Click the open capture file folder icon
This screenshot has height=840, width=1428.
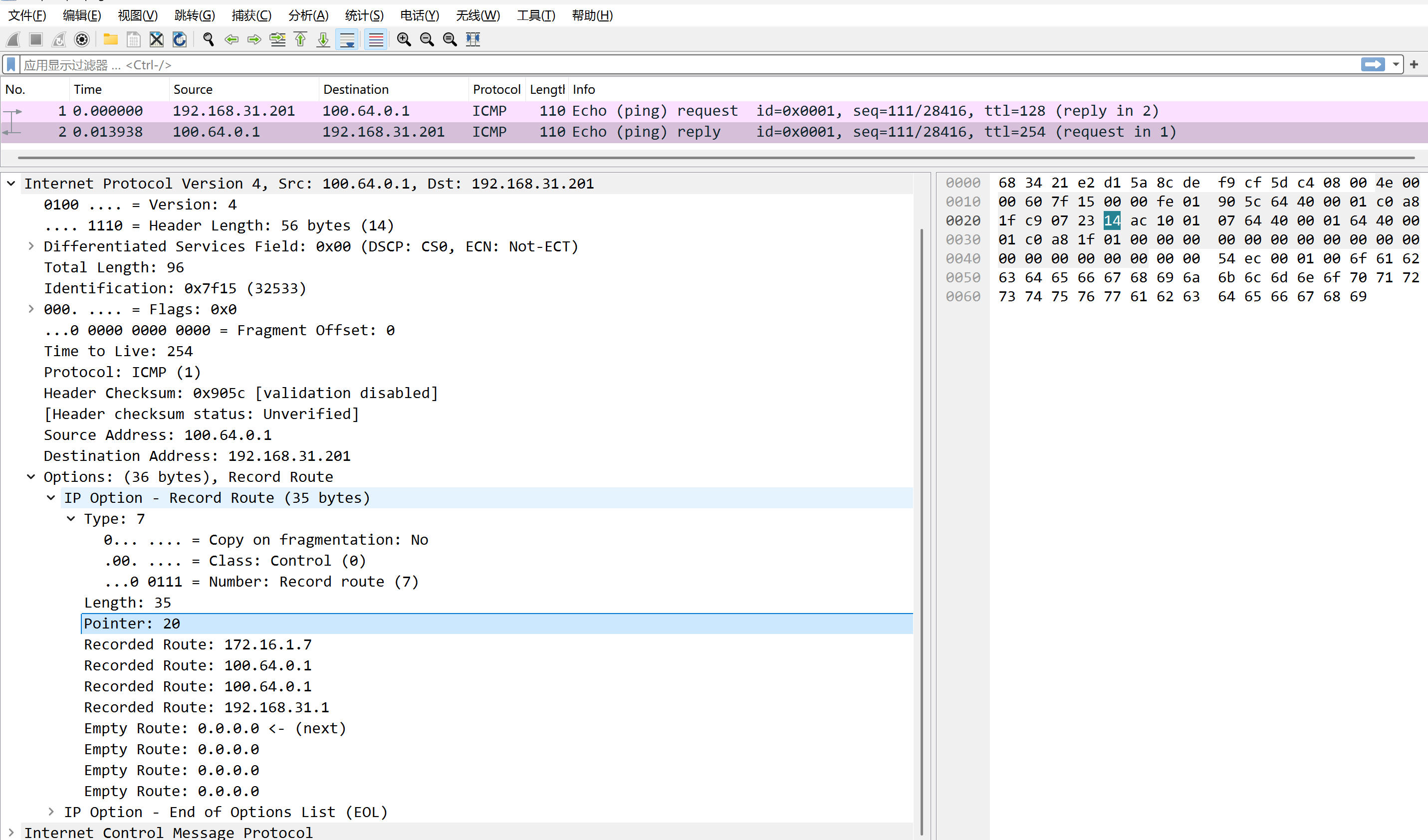110,39
